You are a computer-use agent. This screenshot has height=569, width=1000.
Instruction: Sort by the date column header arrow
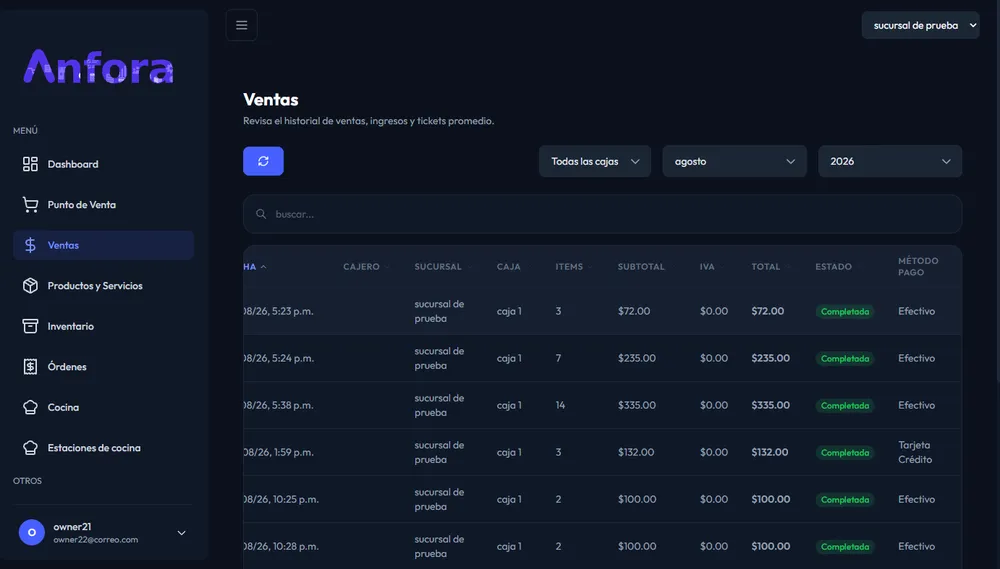(x=263, y=267)
